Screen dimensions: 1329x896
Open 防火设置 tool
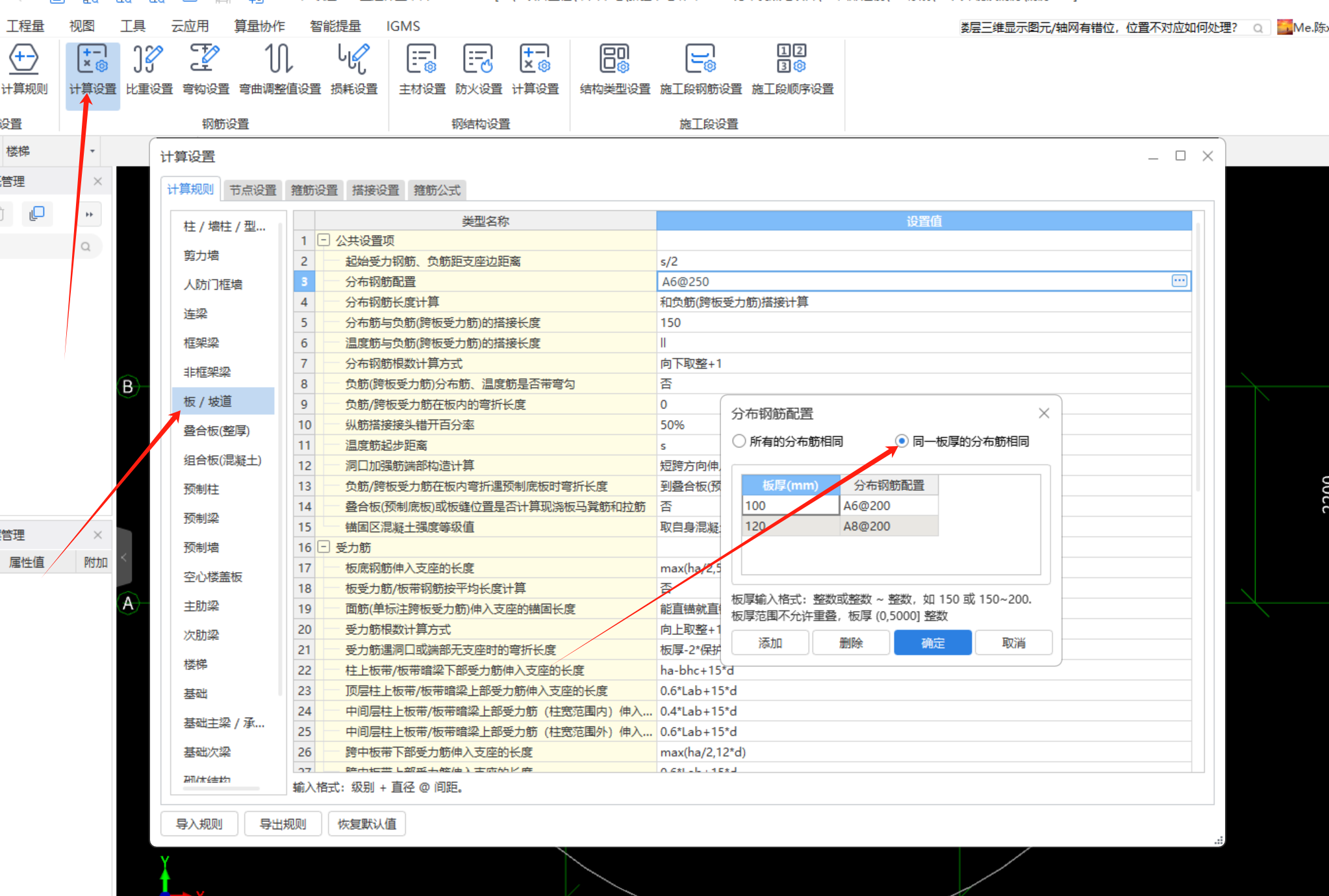pyautogui.click(x=479, y=70)
